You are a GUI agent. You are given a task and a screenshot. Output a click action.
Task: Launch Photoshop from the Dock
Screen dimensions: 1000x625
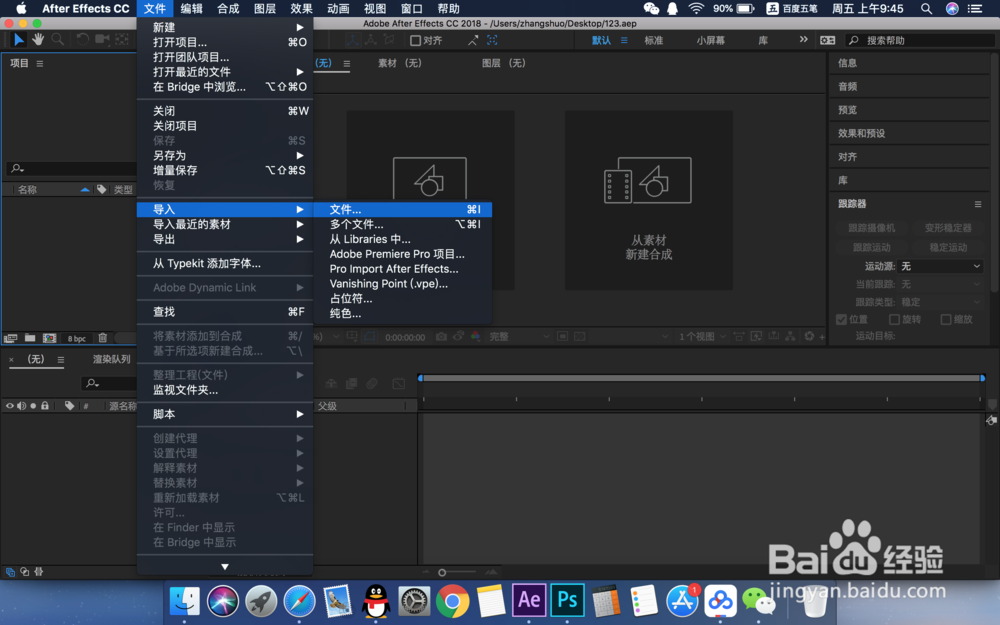click(567, 601)
